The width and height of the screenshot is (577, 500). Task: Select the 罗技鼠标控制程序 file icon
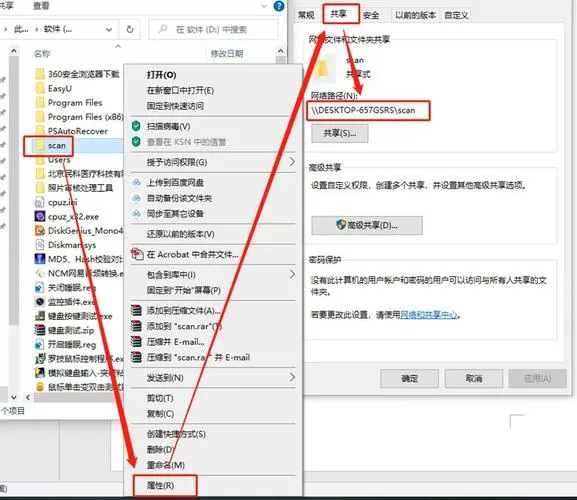click(40, 359)
